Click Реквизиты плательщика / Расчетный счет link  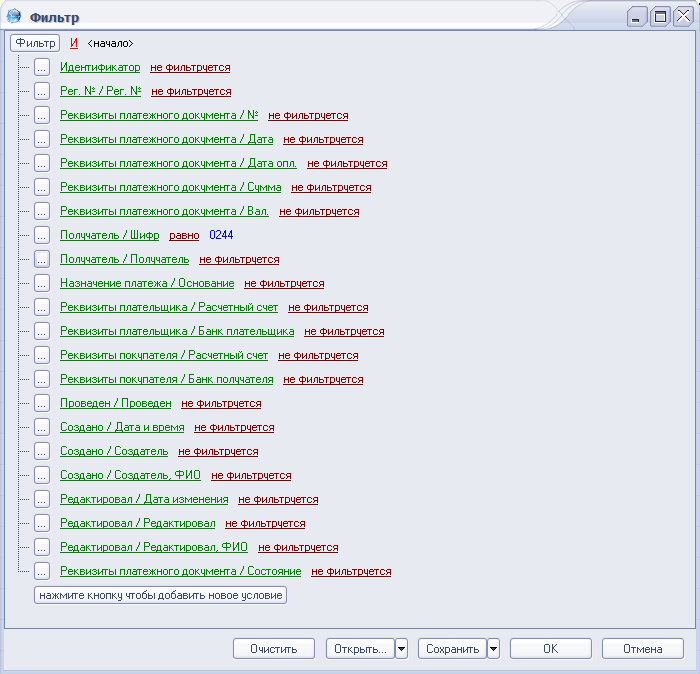coord(169,308)
